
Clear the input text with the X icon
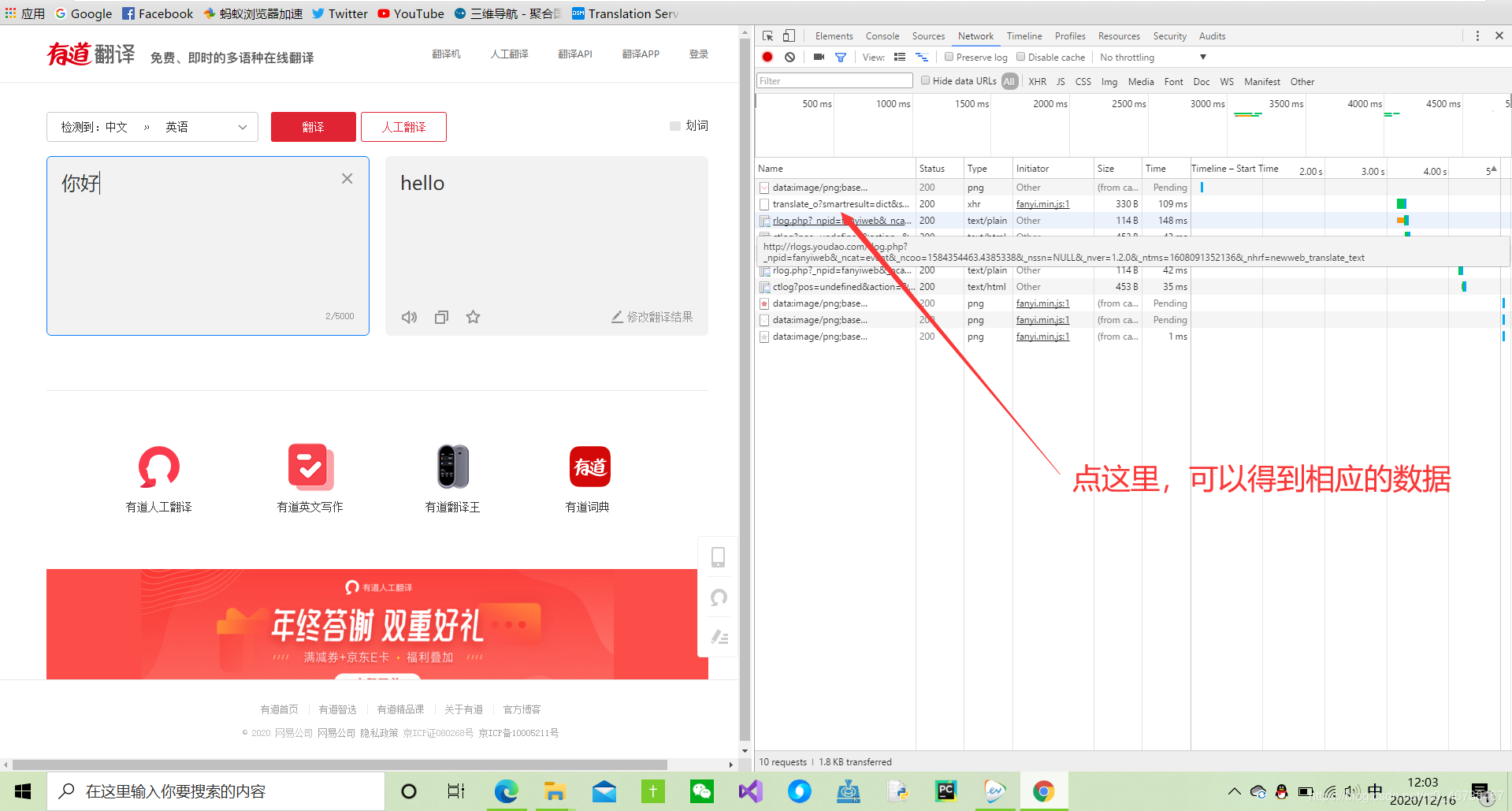pyautogui.click(x=347, y=179)
